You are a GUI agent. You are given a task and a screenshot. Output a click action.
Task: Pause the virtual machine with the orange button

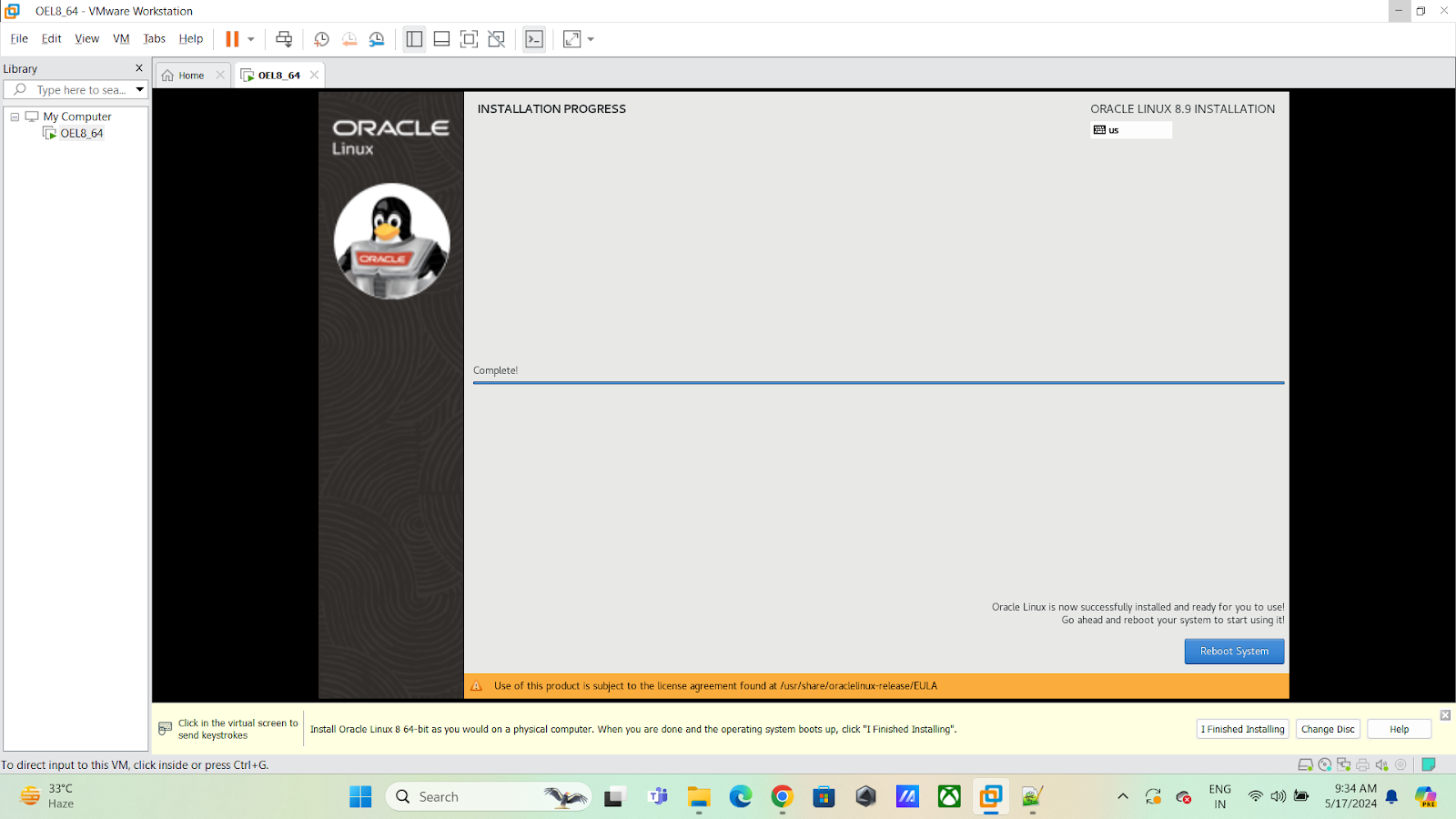[232, 39]
